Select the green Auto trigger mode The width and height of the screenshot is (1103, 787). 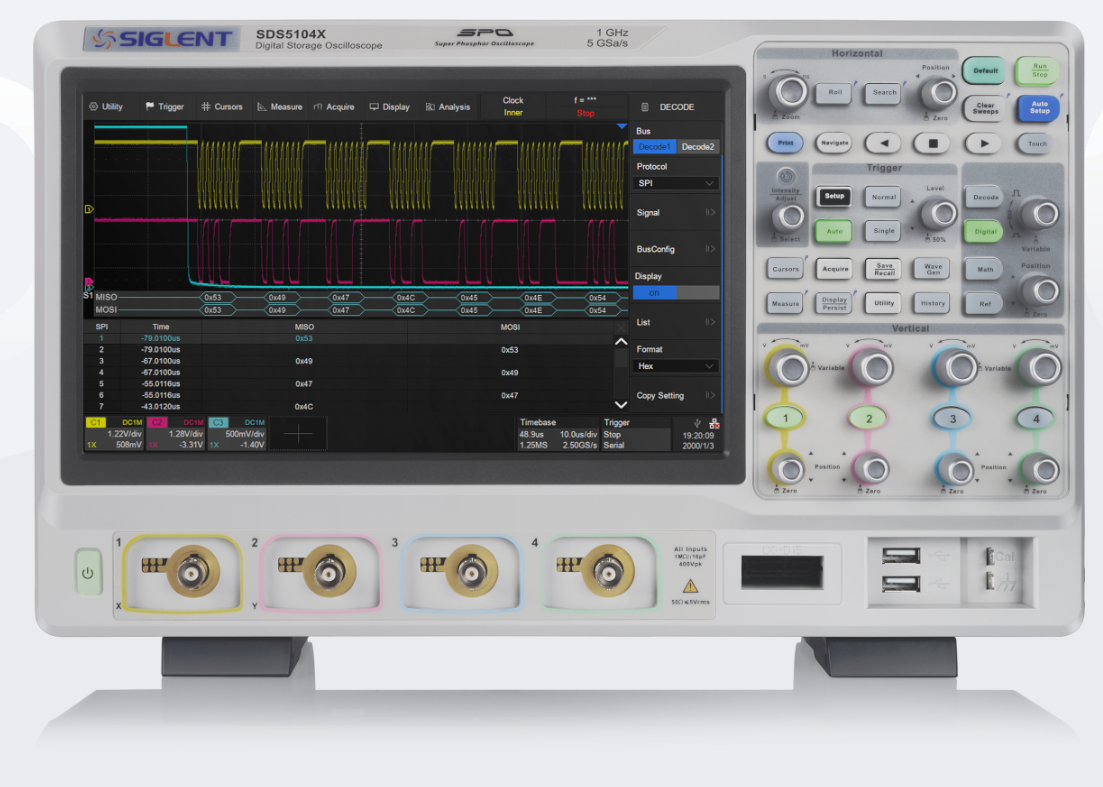click(x=834, y=231)
